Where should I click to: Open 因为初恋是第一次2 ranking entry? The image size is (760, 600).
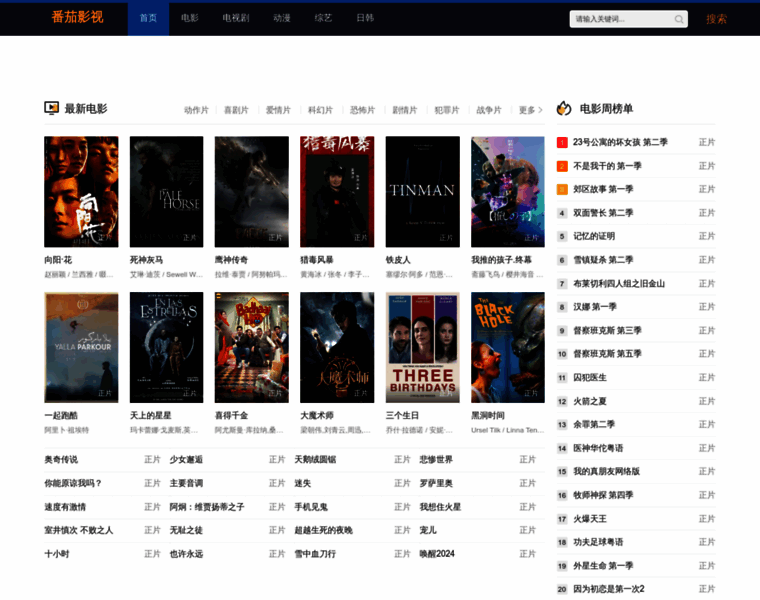(x=609, y=589)
